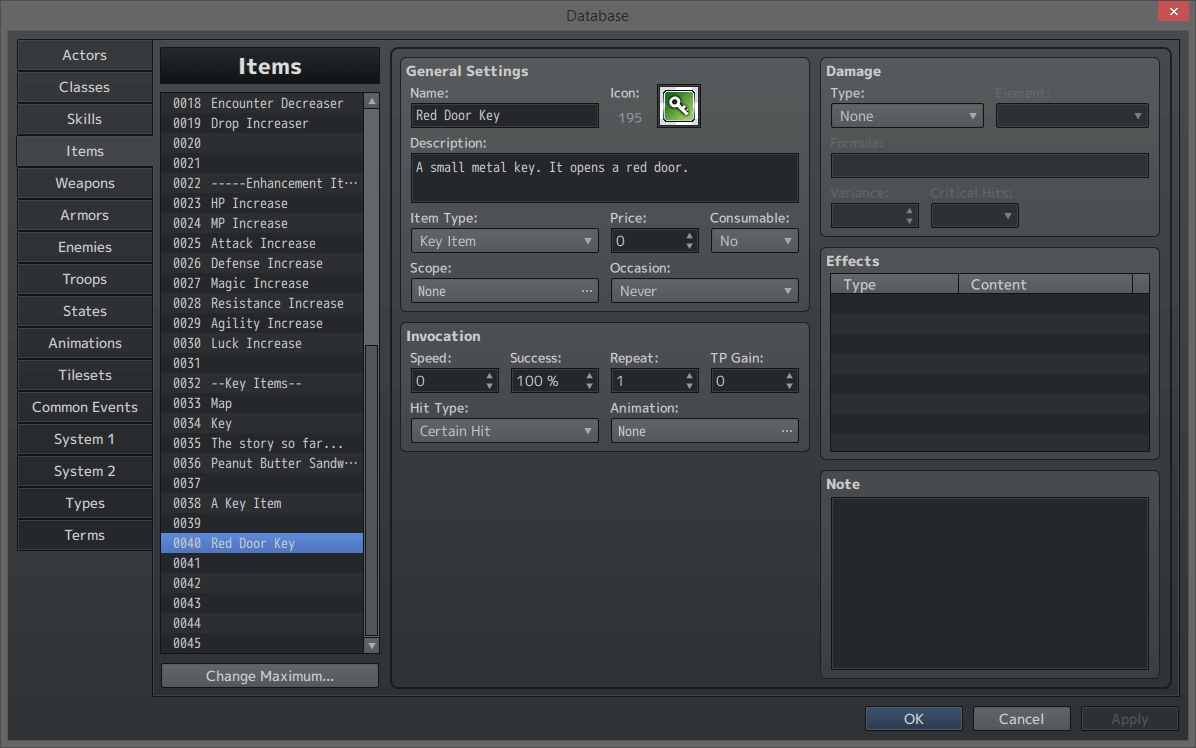Click the Note text area
The width and height of the screenshot is (1196, 748).
(x=989, y=583)
